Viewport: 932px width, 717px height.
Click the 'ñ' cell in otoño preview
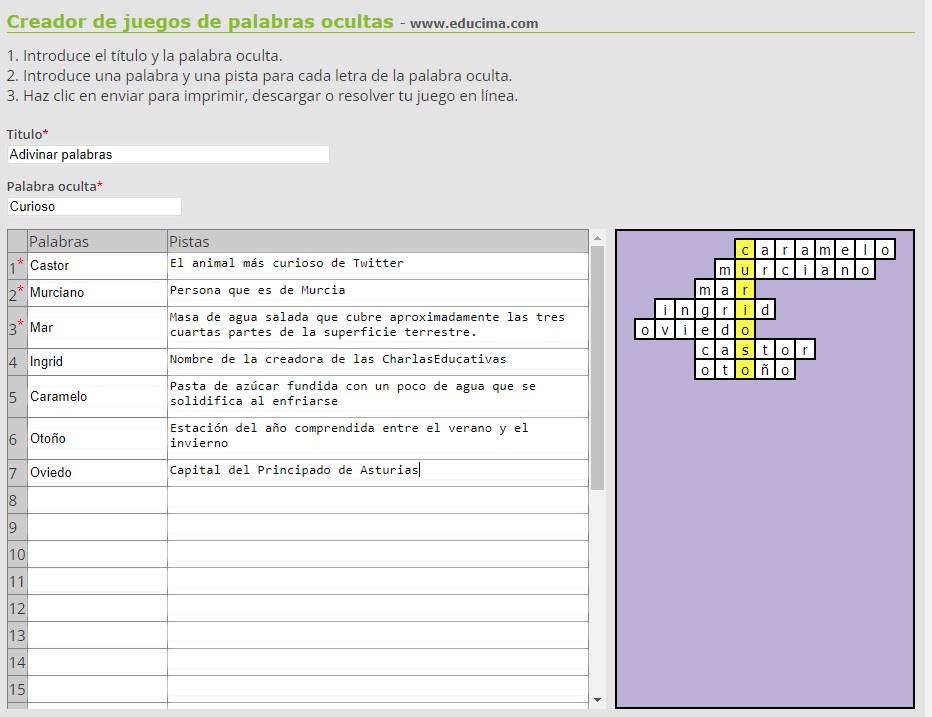[765, 370]
